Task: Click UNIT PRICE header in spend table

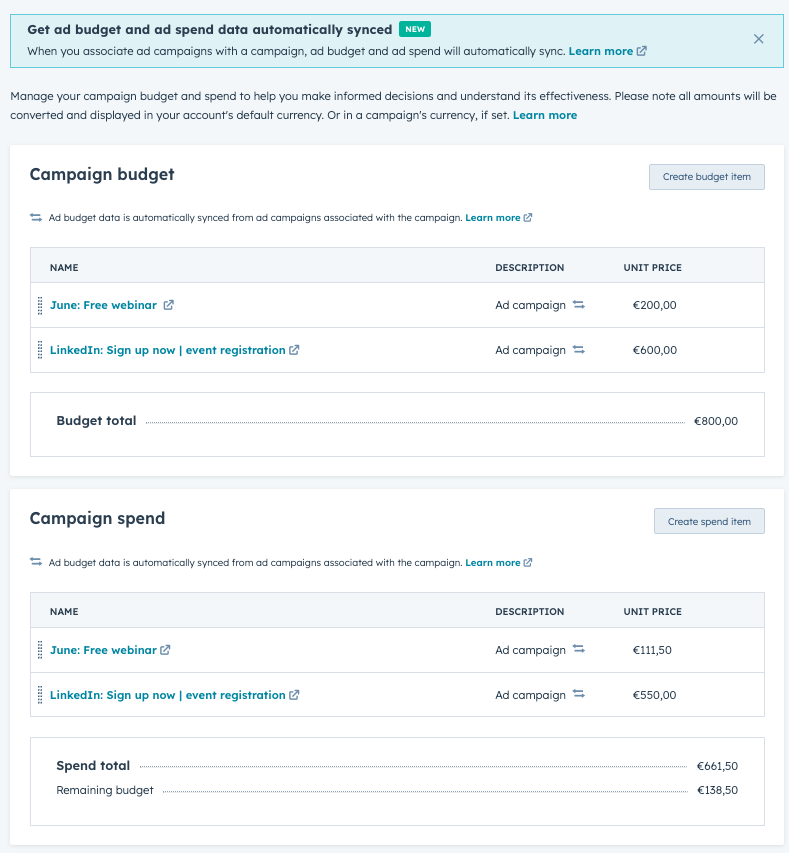Action: (652, 611)
